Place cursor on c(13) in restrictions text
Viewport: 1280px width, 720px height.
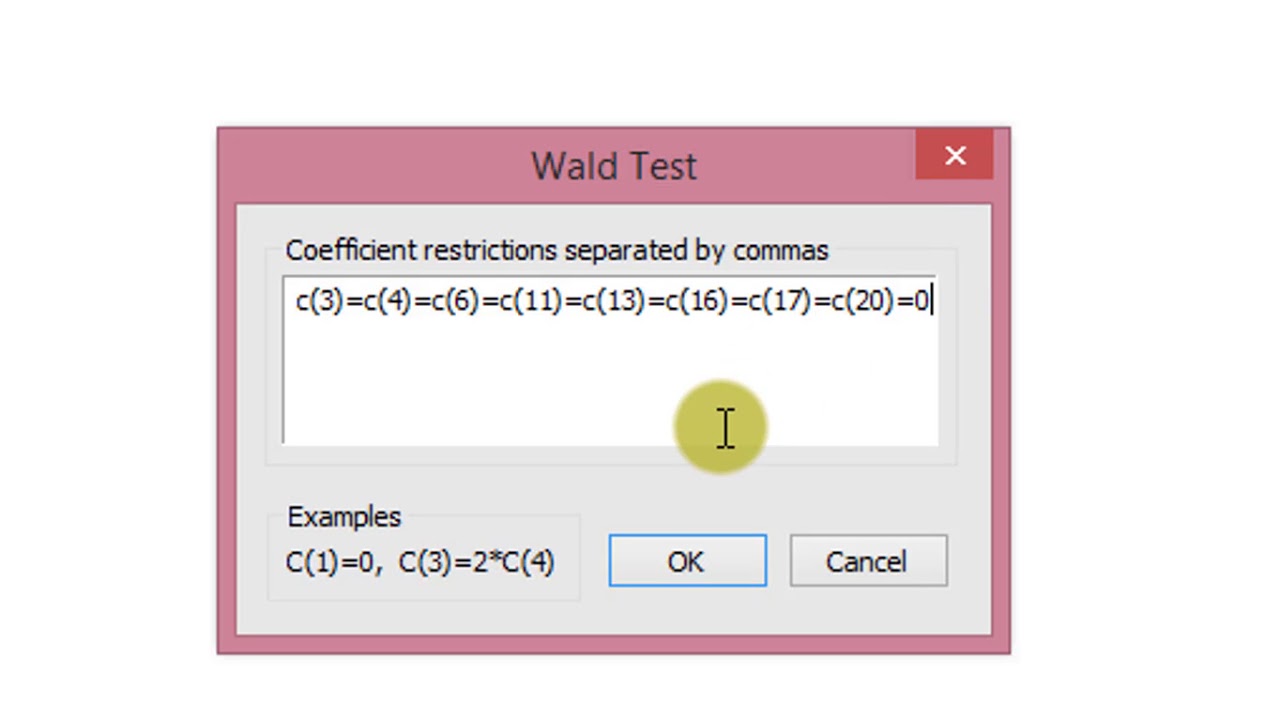tap(614, 301)
